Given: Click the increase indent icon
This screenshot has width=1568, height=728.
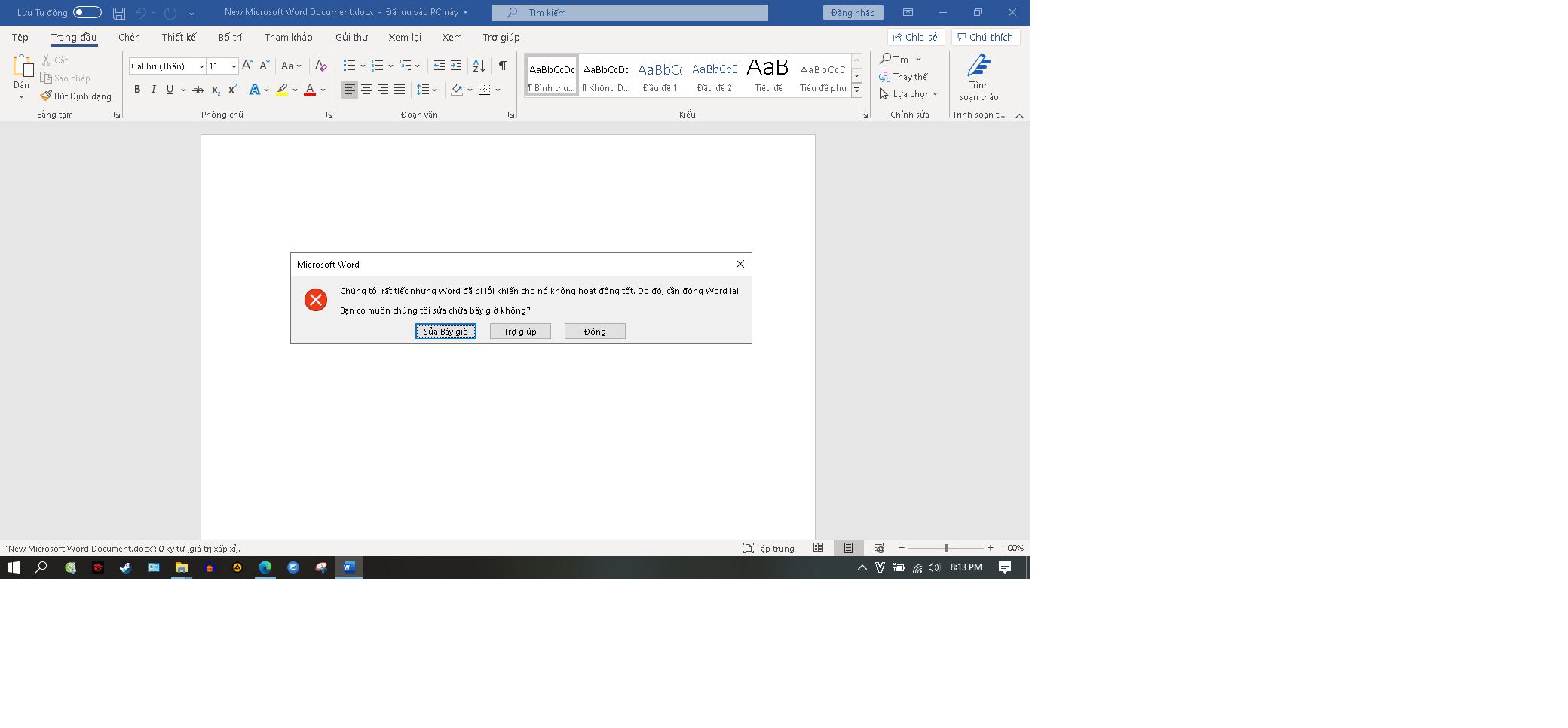Looking at the screenshot, I should 456,66.
